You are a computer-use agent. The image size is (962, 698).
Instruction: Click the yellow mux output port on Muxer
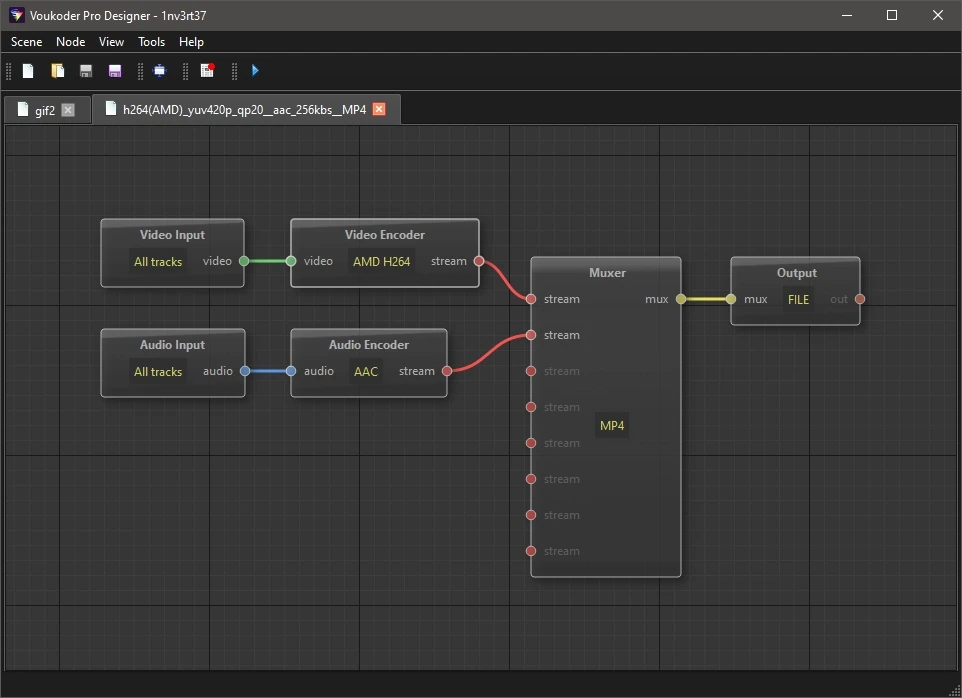[681, 299]
